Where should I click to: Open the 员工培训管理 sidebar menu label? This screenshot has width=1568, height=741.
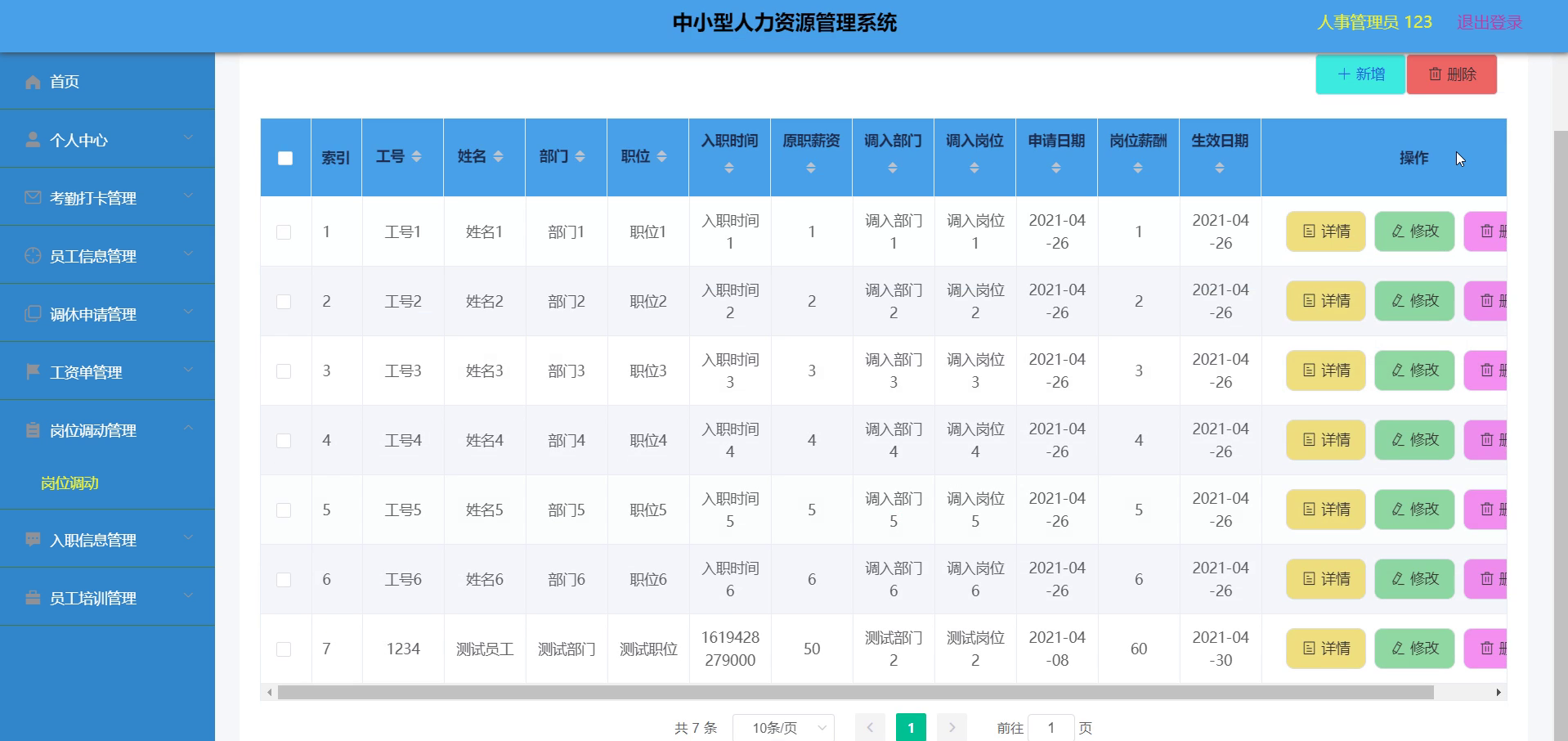pos(93,598)
